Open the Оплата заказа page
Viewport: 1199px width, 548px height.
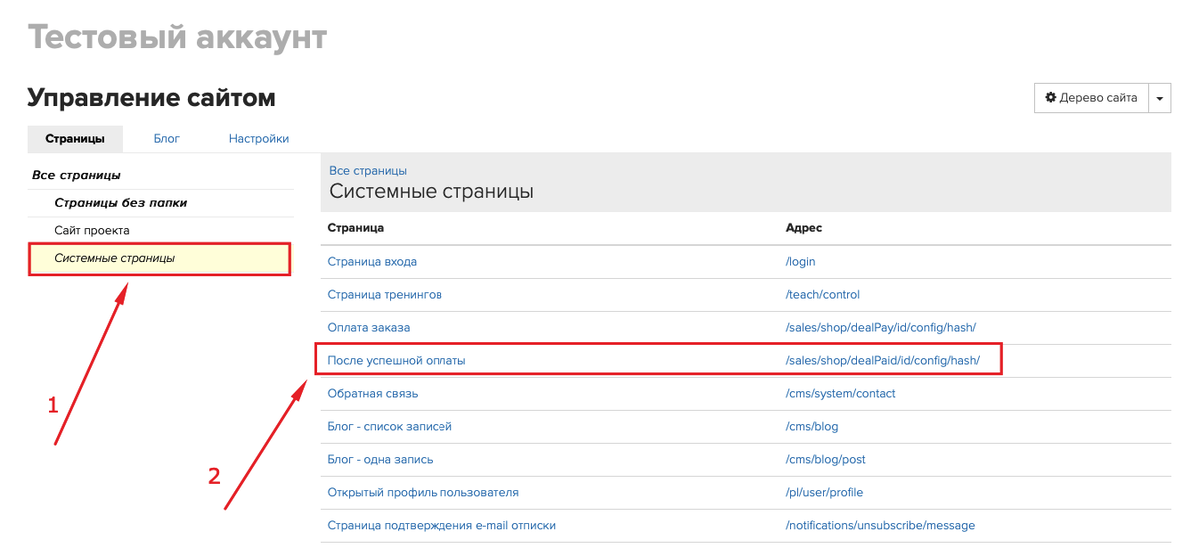click(x=368, y=328)
